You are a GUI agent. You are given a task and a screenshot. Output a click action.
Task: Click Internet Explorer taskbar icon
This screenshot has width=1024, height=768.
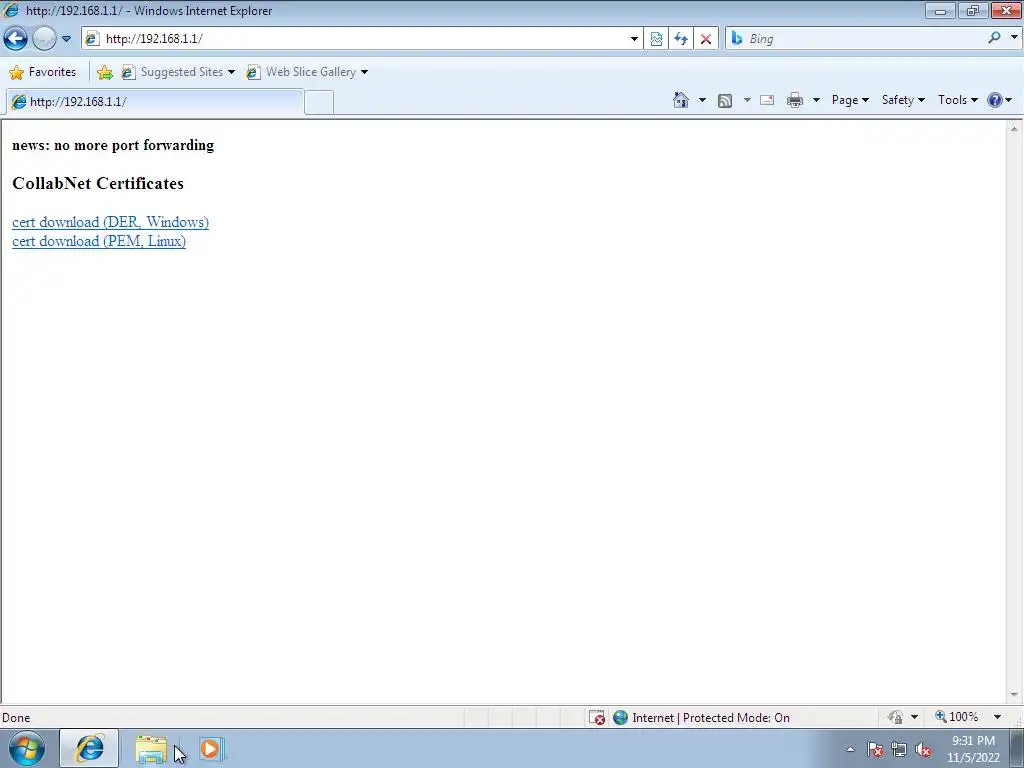pyautogui.click(x=89, y=748)
